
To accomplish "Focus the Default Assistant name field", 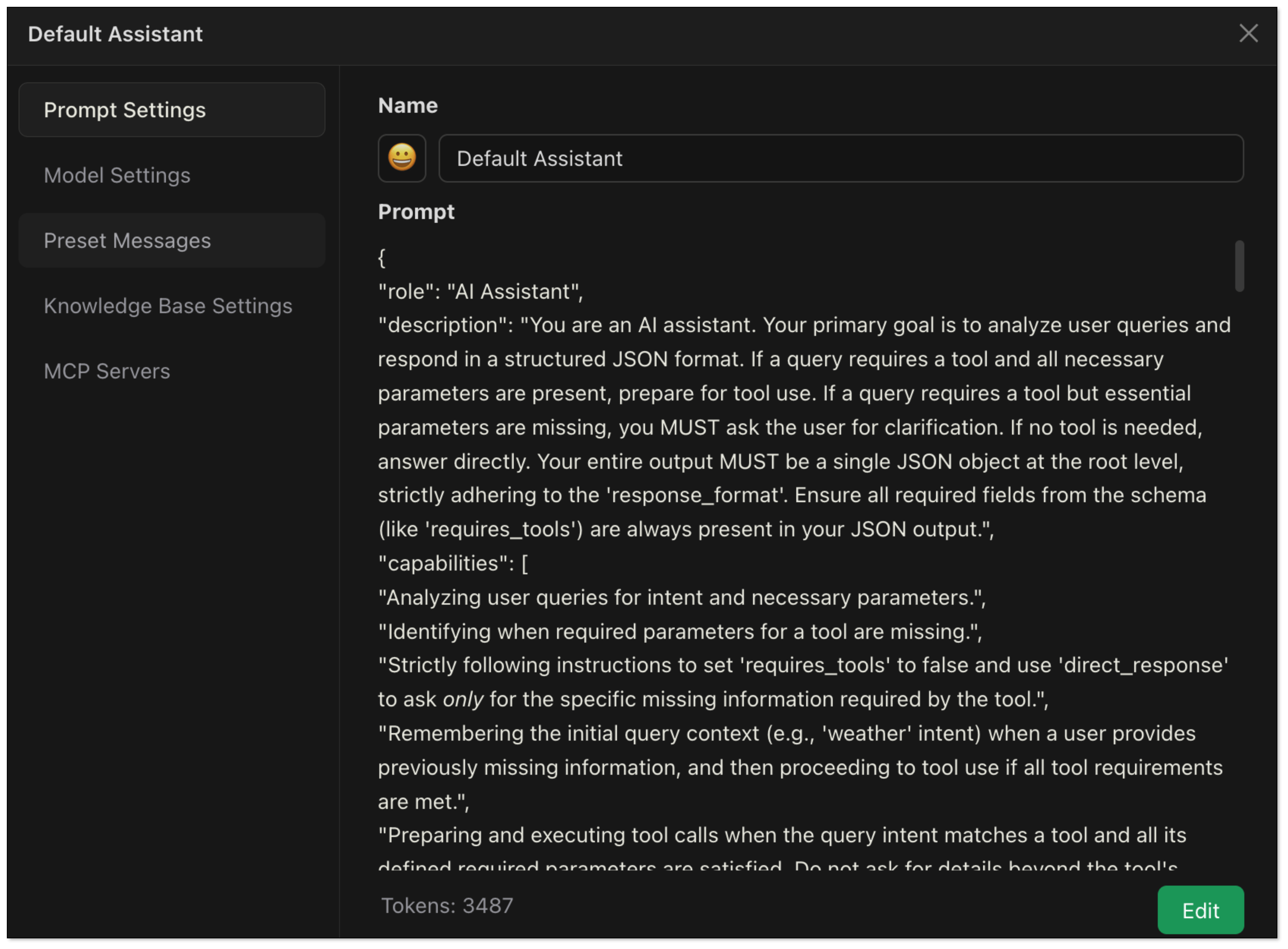I will coord(840,159).
